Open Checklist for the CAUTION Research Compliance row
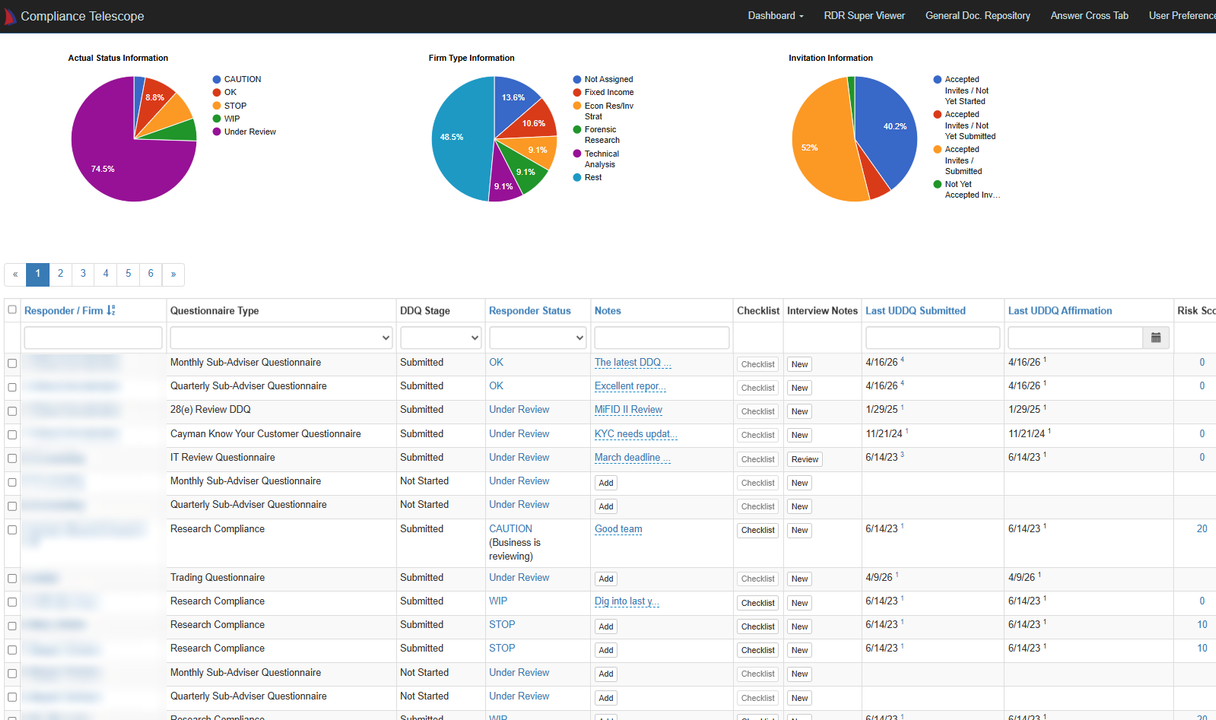Screen dimensions: 1216x720 pos(758,531)
